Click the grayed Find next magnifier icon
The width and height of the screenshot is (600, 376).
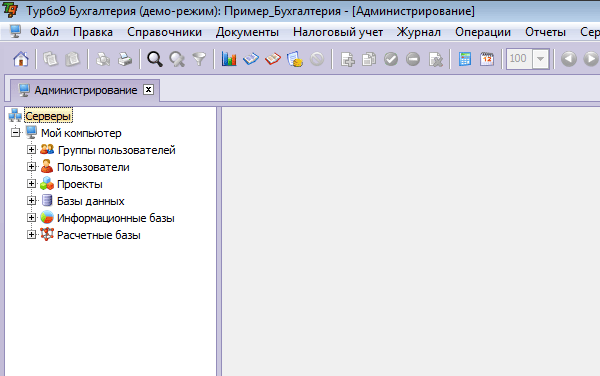point(177,59)
